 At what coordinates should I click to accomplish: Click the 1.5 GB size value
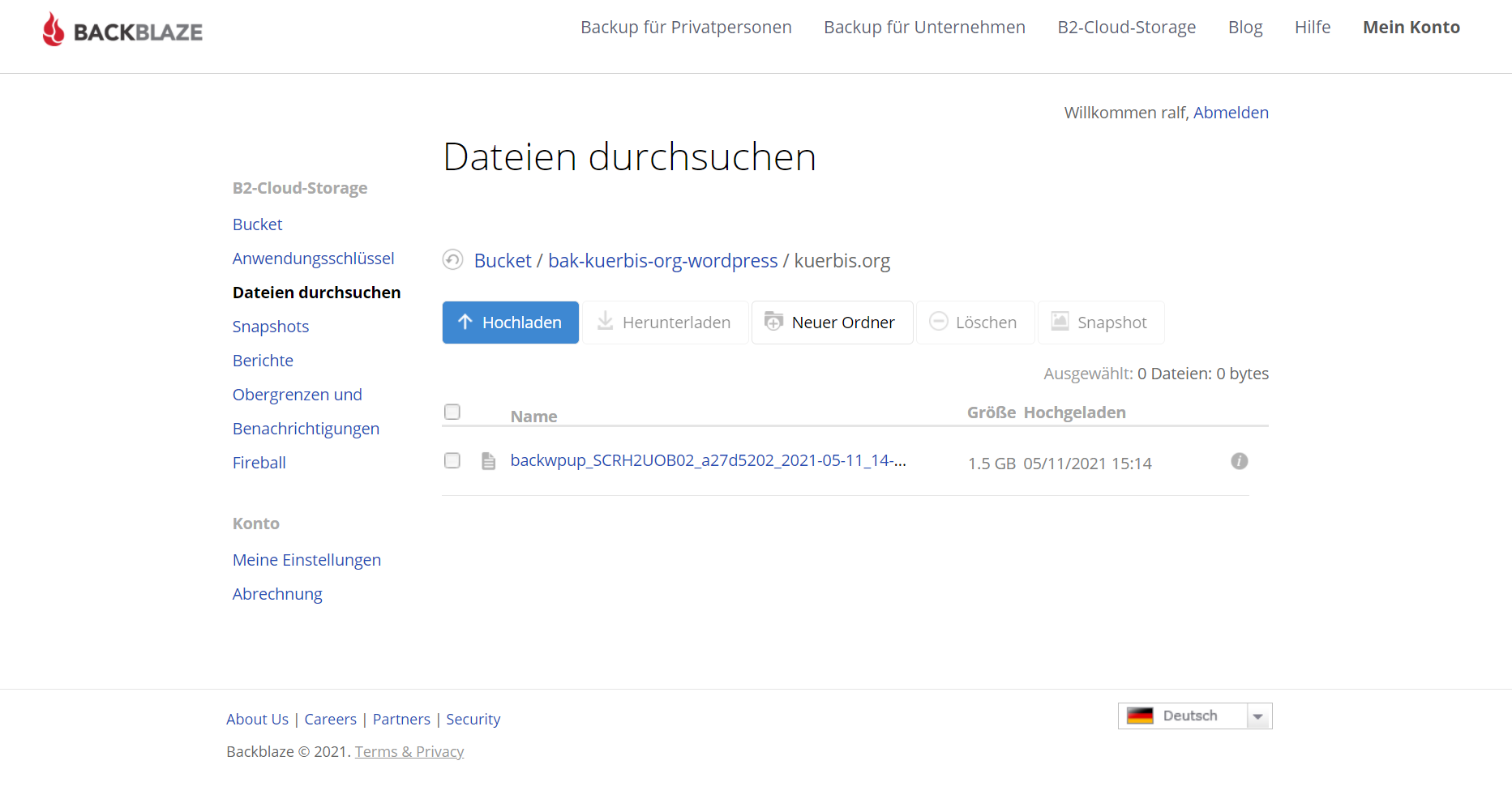[x=992, y=464]
